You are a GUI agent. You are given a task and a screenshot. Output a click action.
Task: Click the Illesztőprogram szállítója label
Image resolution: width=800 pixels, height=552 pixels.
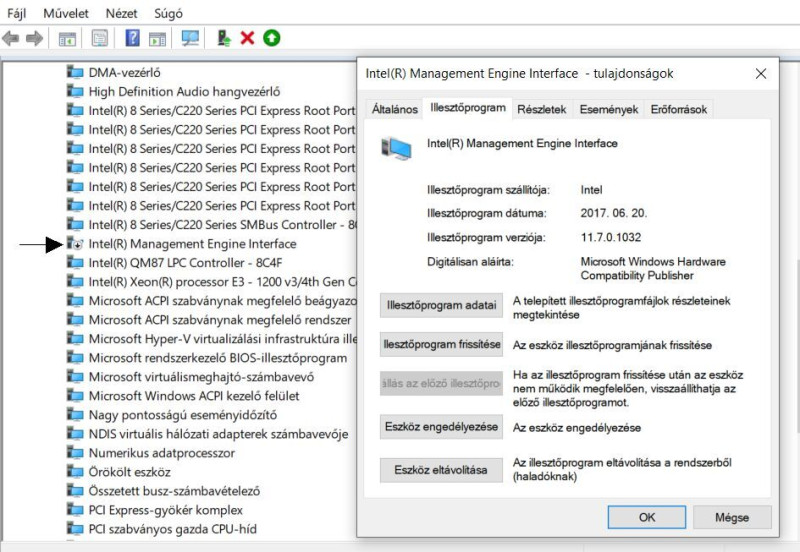point(488,190)
